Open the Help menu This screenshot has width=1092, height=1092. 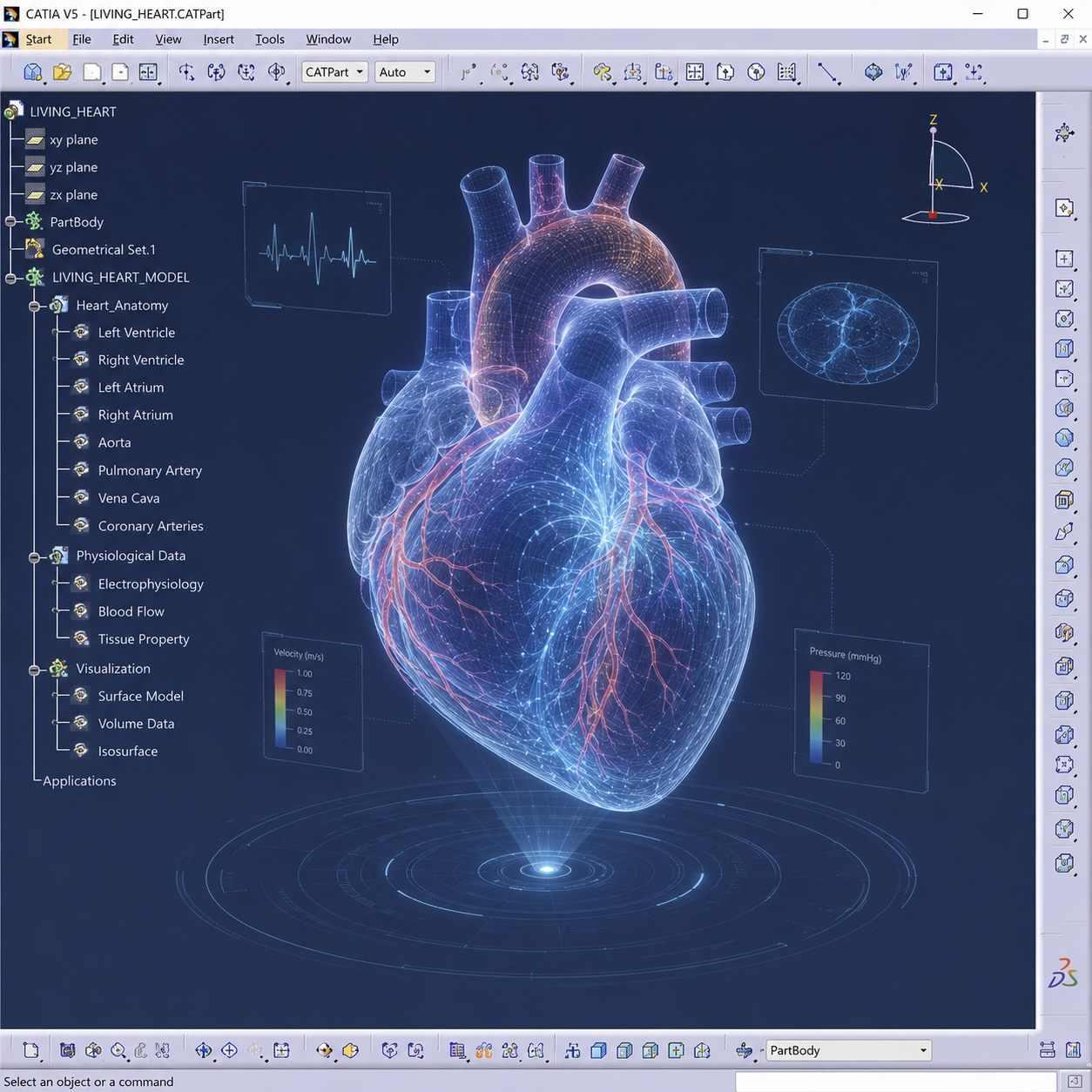tap(386, 39)
